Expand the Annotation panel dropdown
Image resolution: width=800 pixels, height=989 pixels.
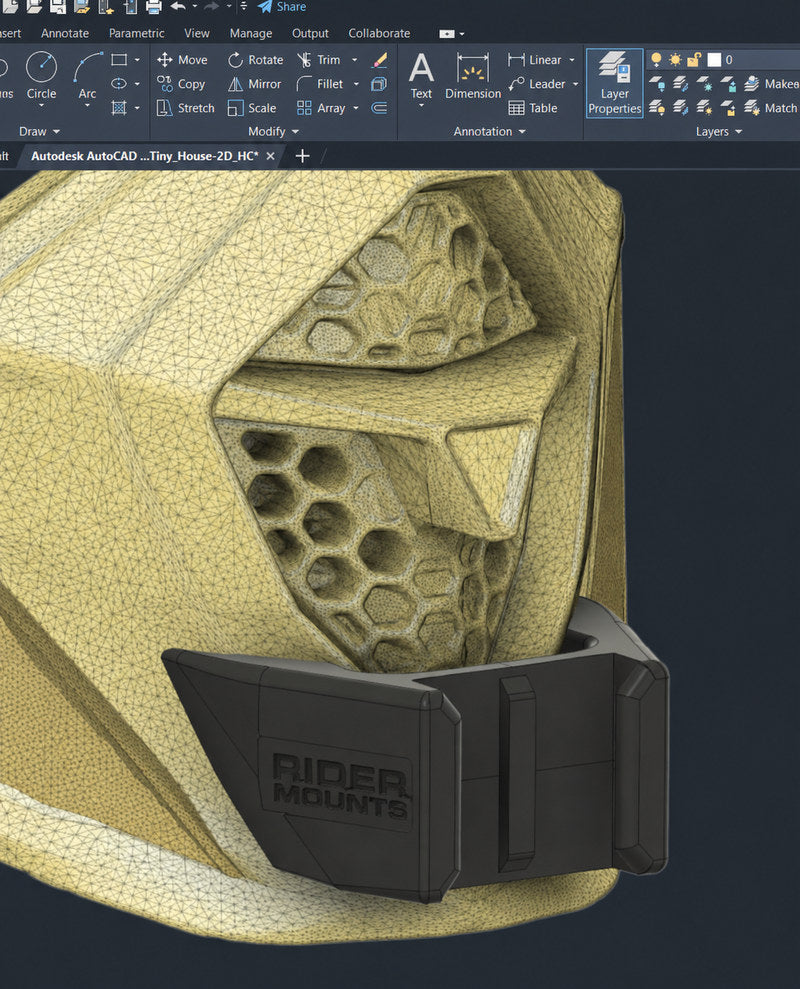pyautogui.click(x=490, y=131)
